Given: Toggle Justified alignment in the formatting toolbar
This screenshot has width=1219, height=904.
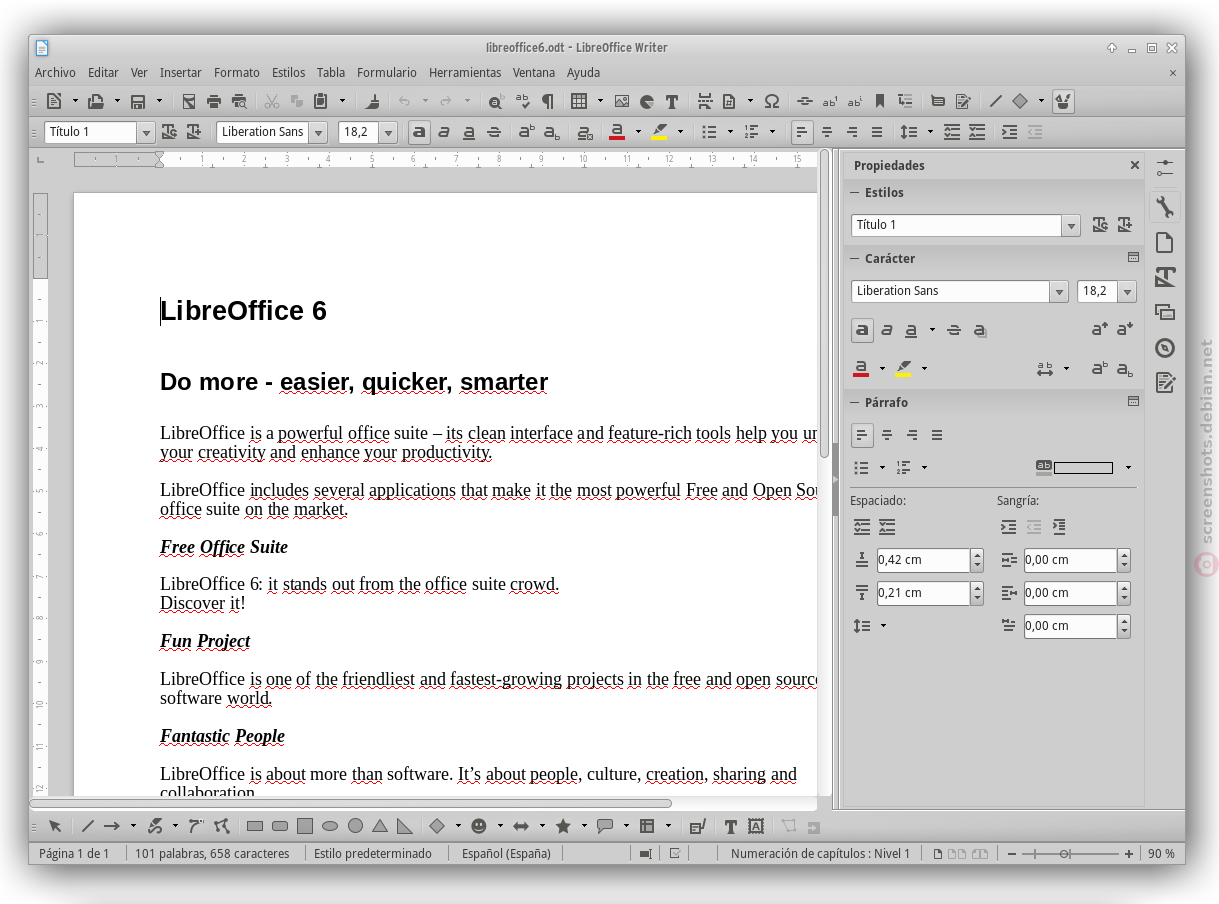Looking at the screenshot, I should [877, 132].
